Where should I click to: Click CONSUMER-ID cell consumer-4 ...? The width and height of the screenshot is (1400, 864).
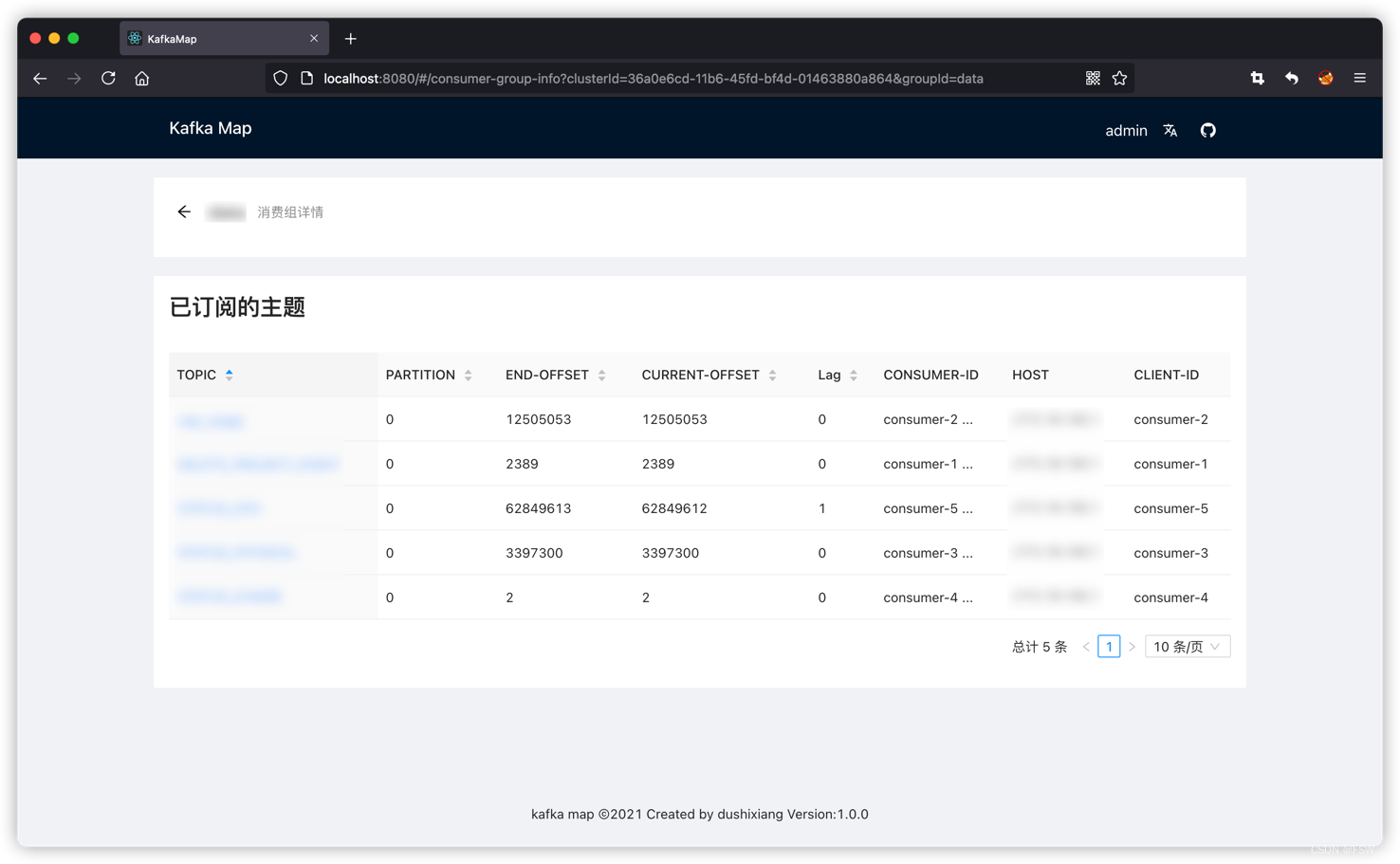click(x=928, y=597)
